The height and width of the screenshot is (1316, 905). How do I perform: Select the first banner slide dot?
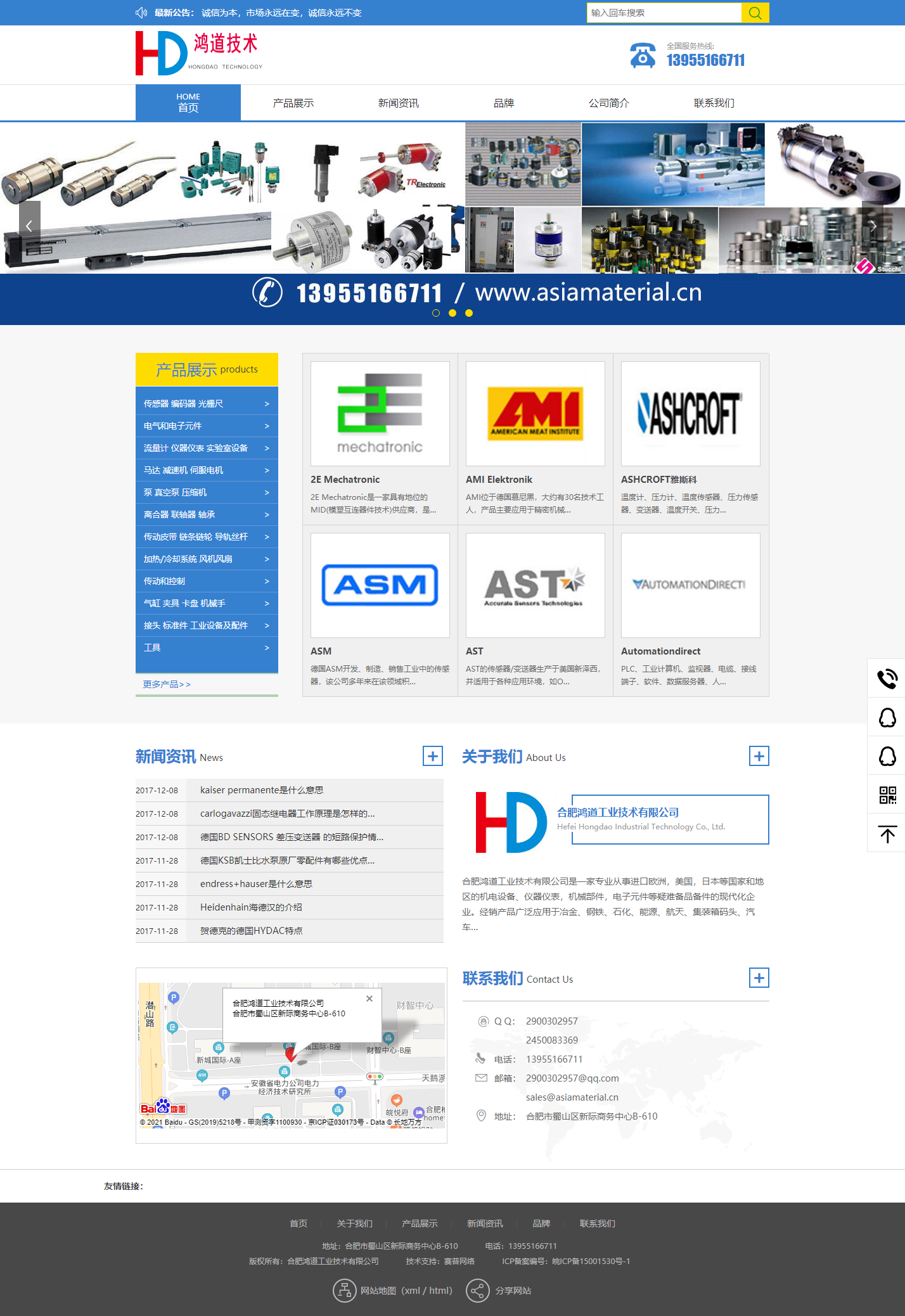tap(436, 313)
